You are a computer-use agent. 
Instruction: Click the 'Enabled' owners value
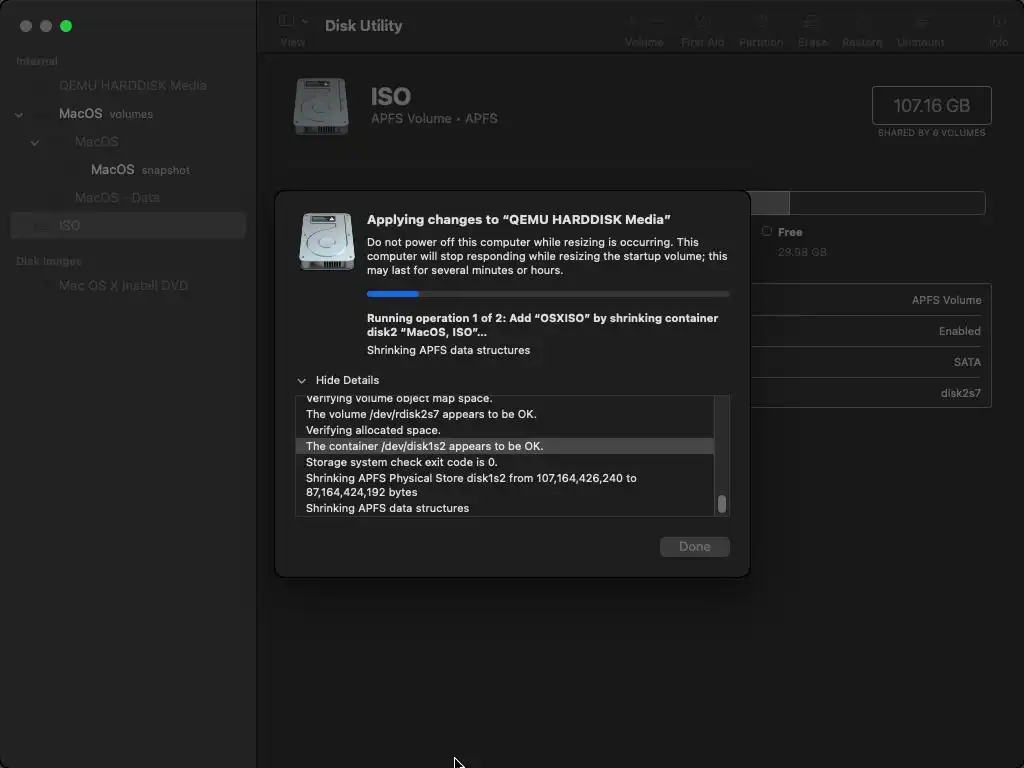(959, 331)
